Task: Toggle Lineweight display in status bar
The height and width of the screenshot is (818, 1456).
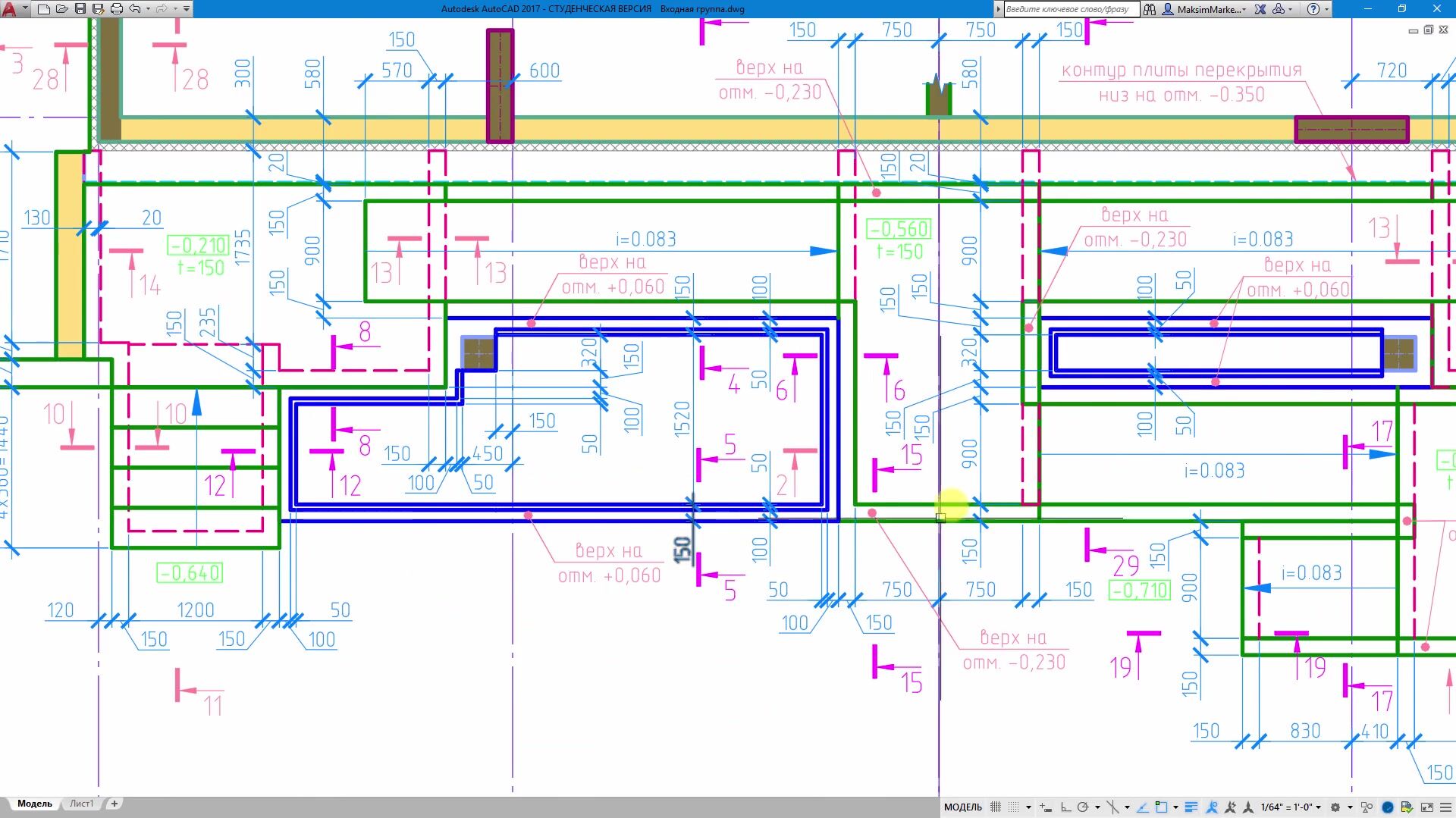Action: pos(1191,807)
